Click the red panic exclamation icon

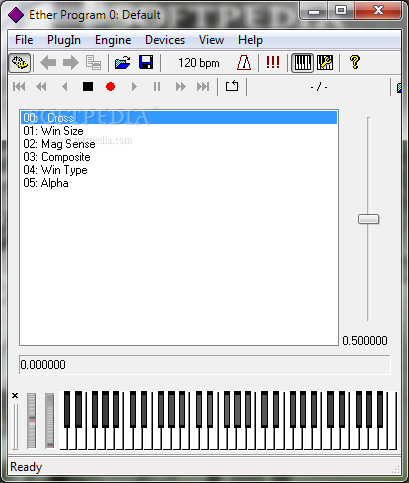[x=273, y=62]
